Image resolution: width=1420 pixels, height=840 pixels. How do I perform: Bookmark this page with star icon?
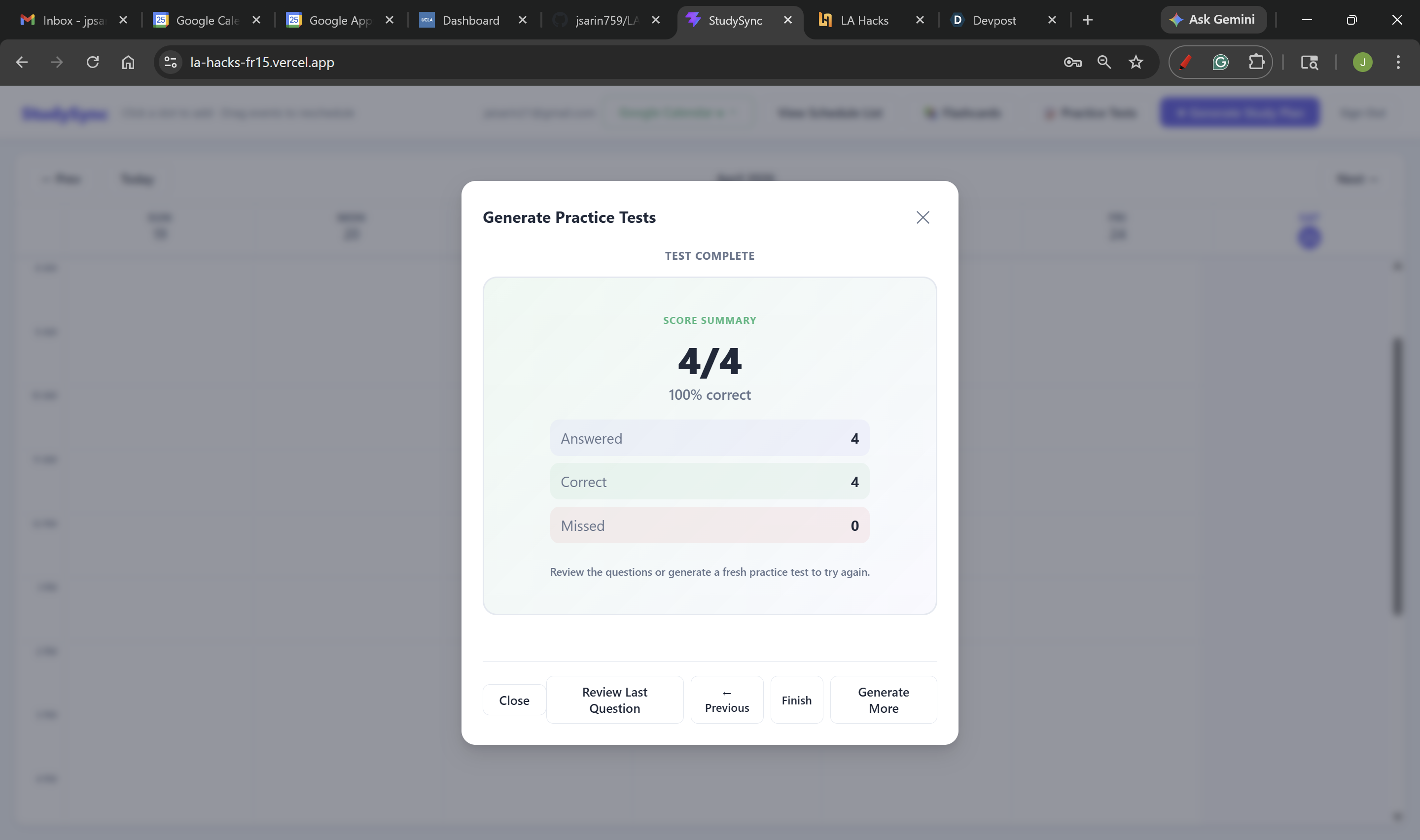point(1136,62)
